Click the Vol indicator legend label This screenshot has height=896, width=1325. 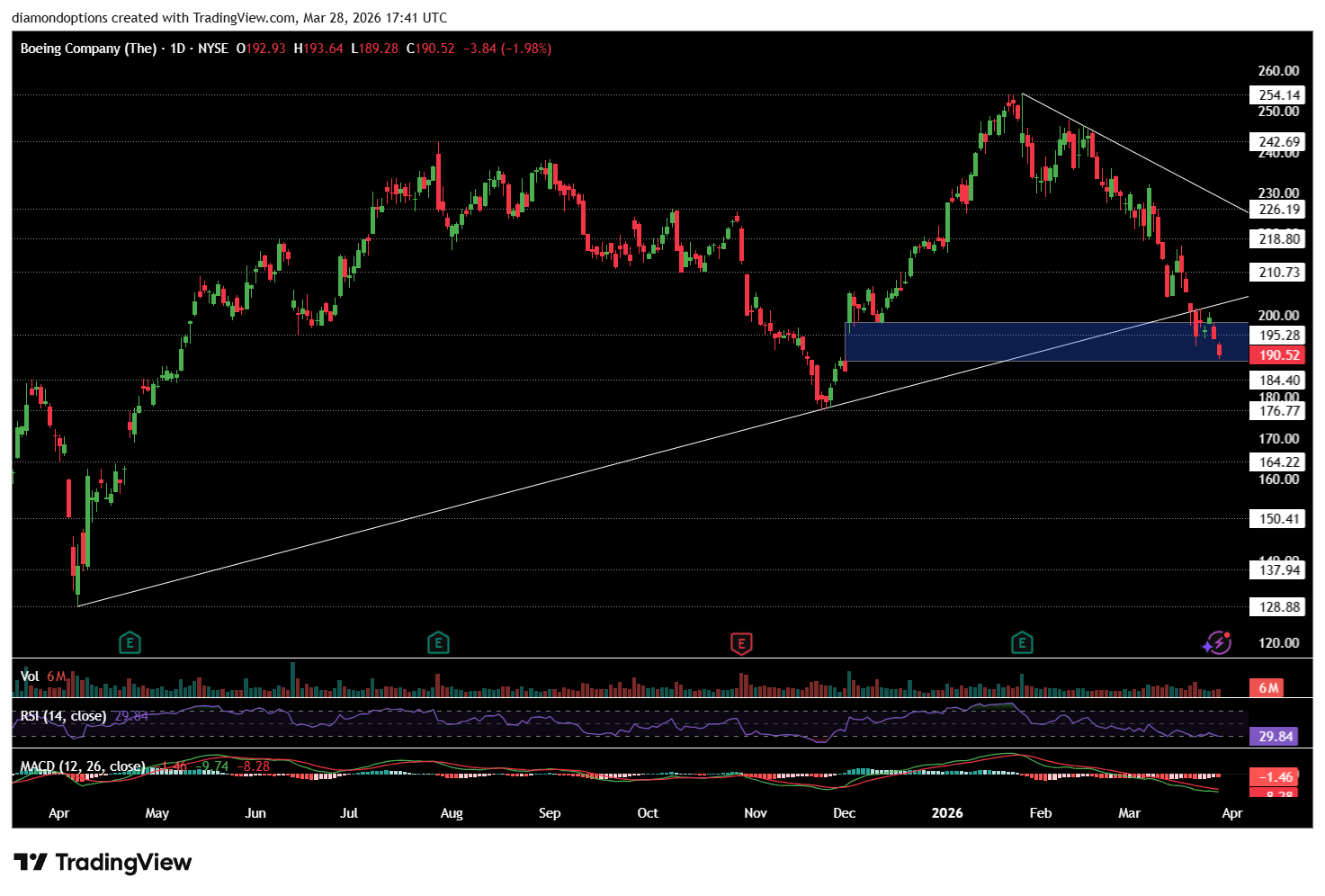pos(30,676)
